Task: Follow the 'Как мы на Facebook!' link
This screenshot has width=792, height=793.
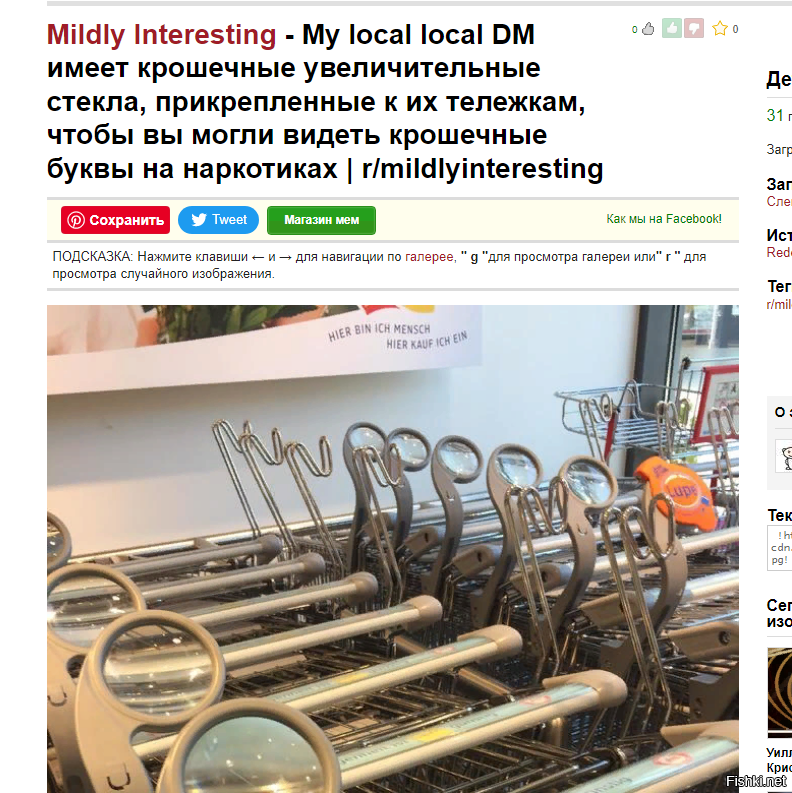Action: (664, 219)
